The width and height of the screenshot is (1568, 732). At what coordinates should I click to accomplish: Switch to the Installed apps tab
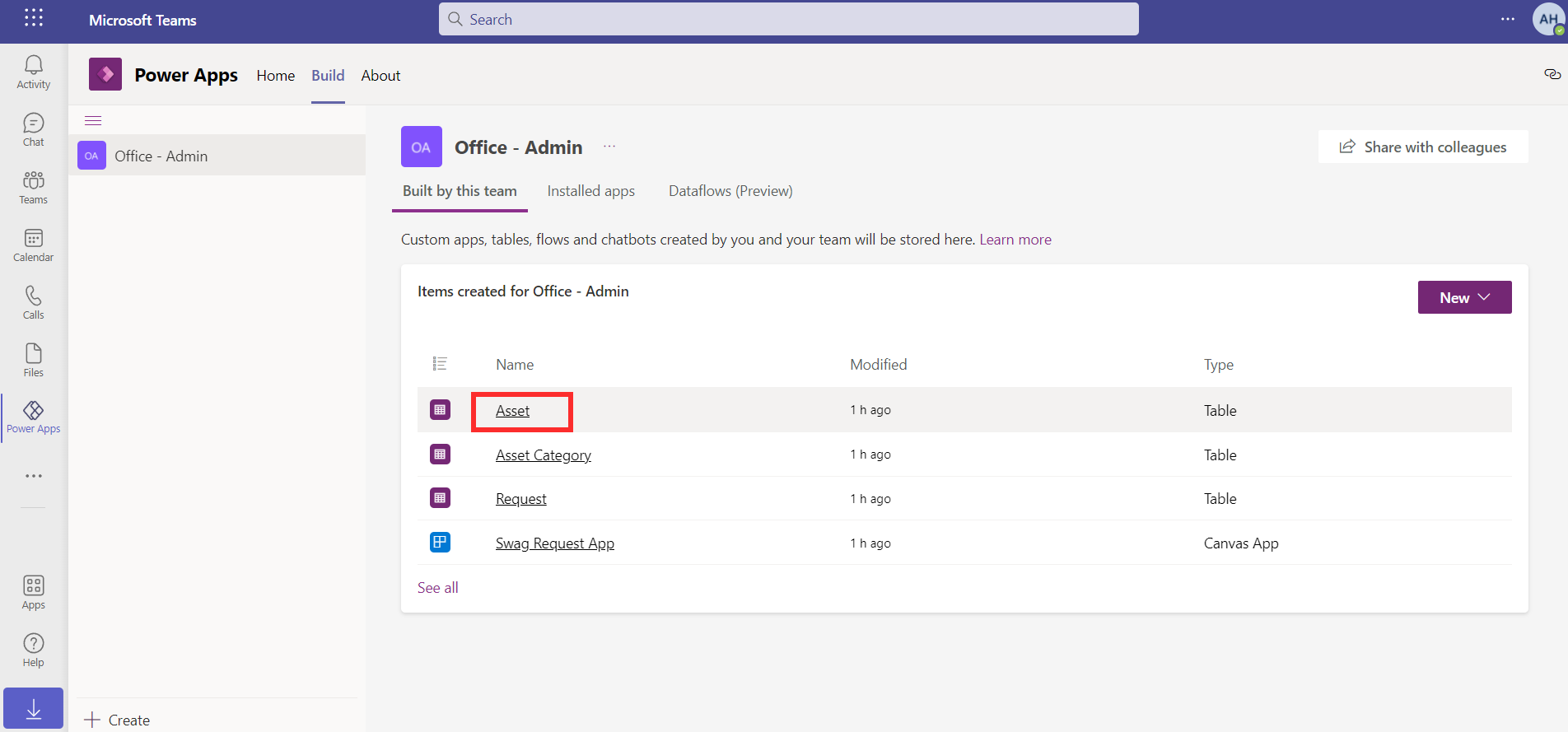pyautogui.click(x=590, y=191)
